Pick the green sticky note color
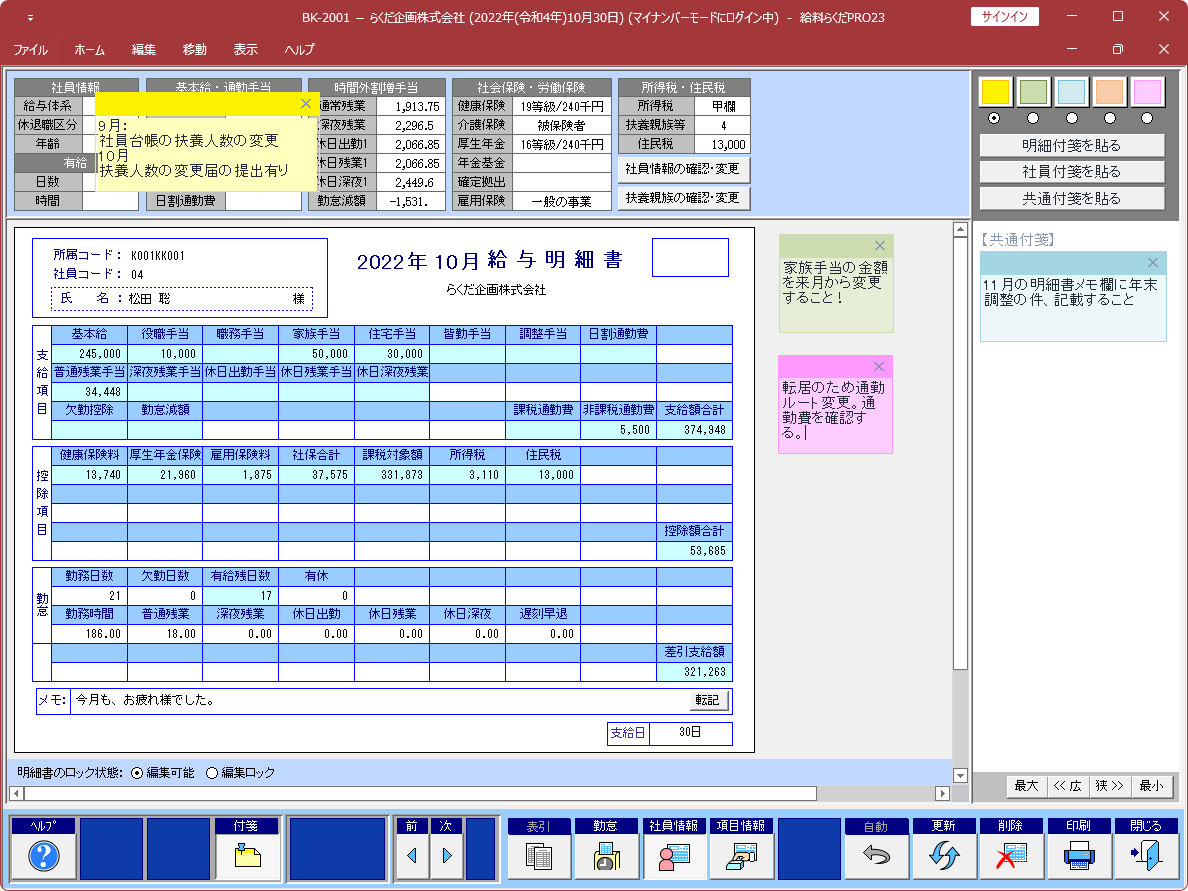 tap(1033, 92)
